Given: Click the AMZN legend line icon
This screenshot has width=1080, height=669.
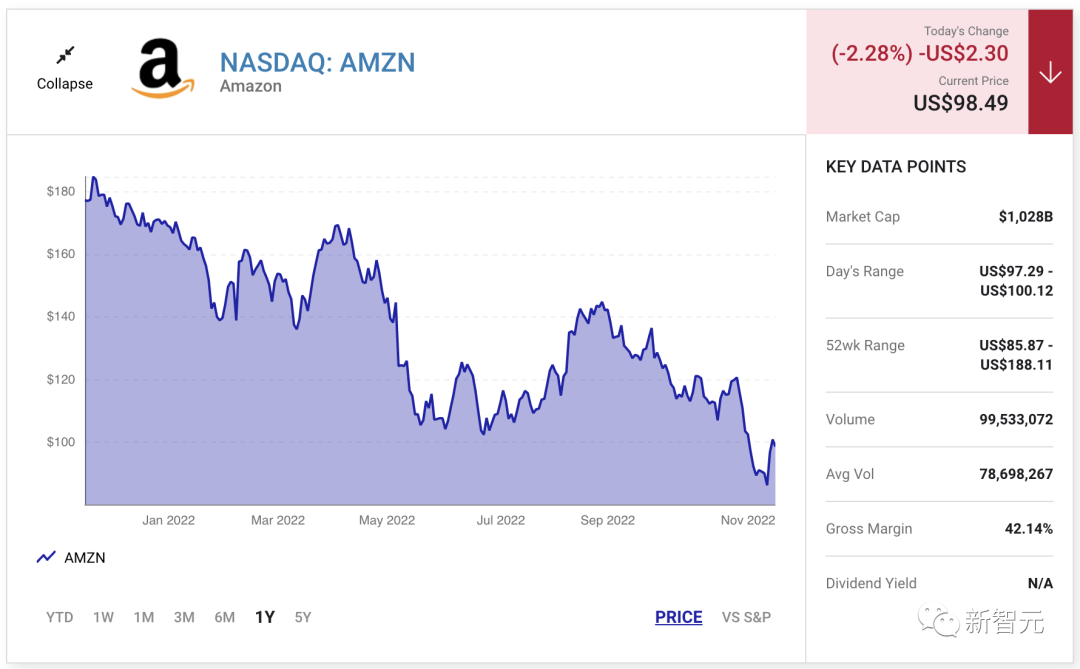Looking at the screenshot, I should click(x=46, y=558).
